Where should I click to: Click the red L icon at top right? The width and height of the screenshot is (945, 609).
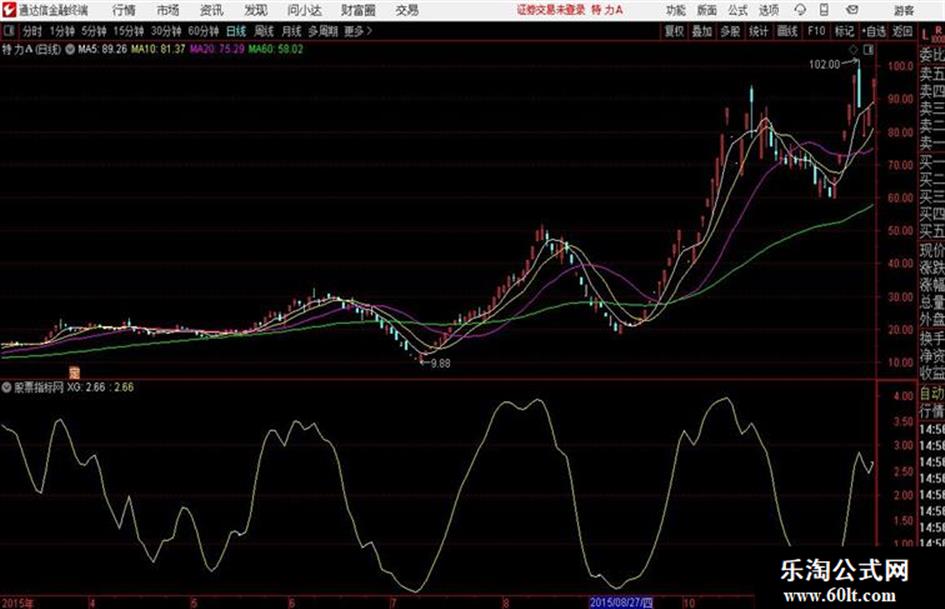tap(925, 35)
